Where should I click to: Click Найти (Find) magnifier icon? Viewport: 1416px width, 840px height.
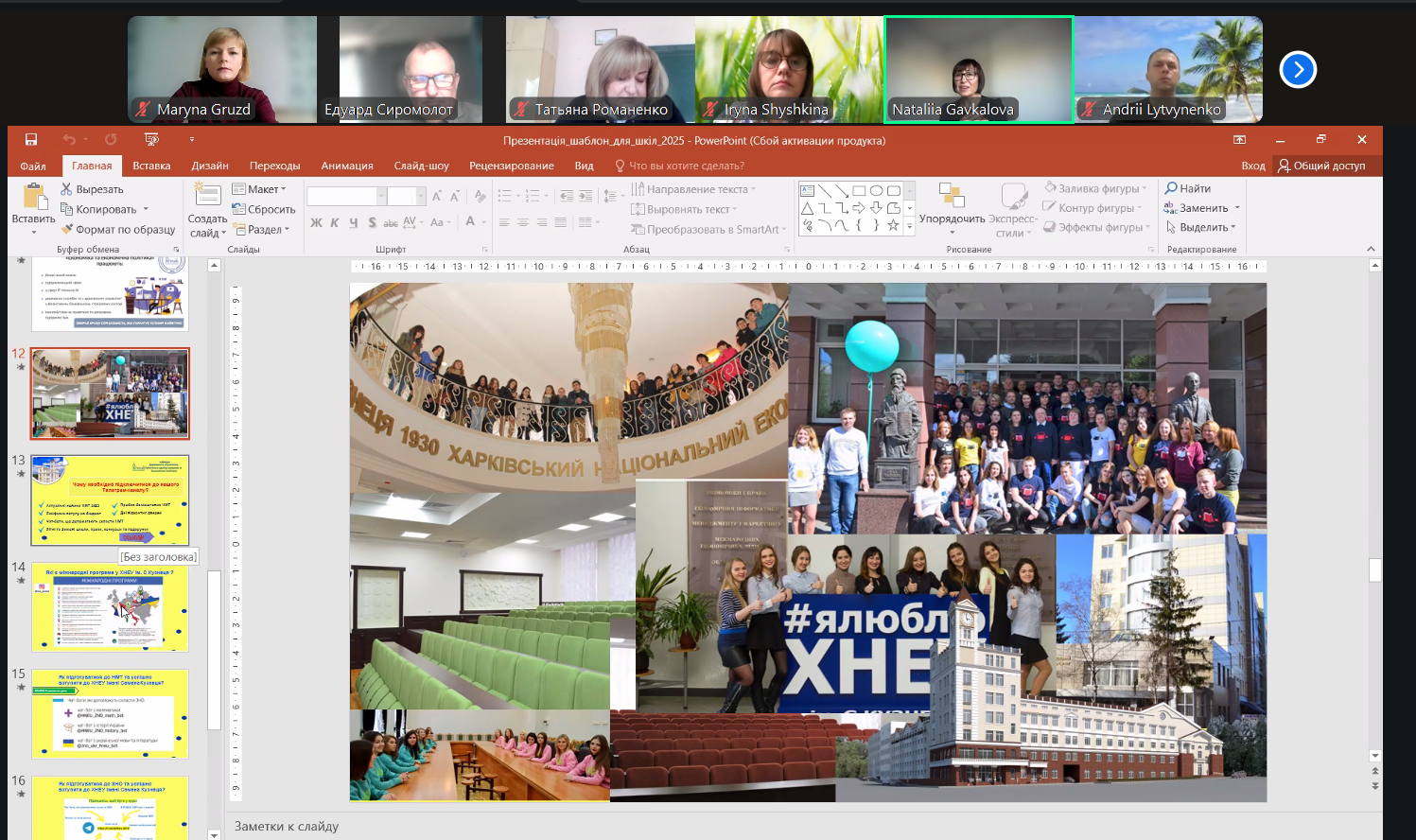[x=1171, y=188]
